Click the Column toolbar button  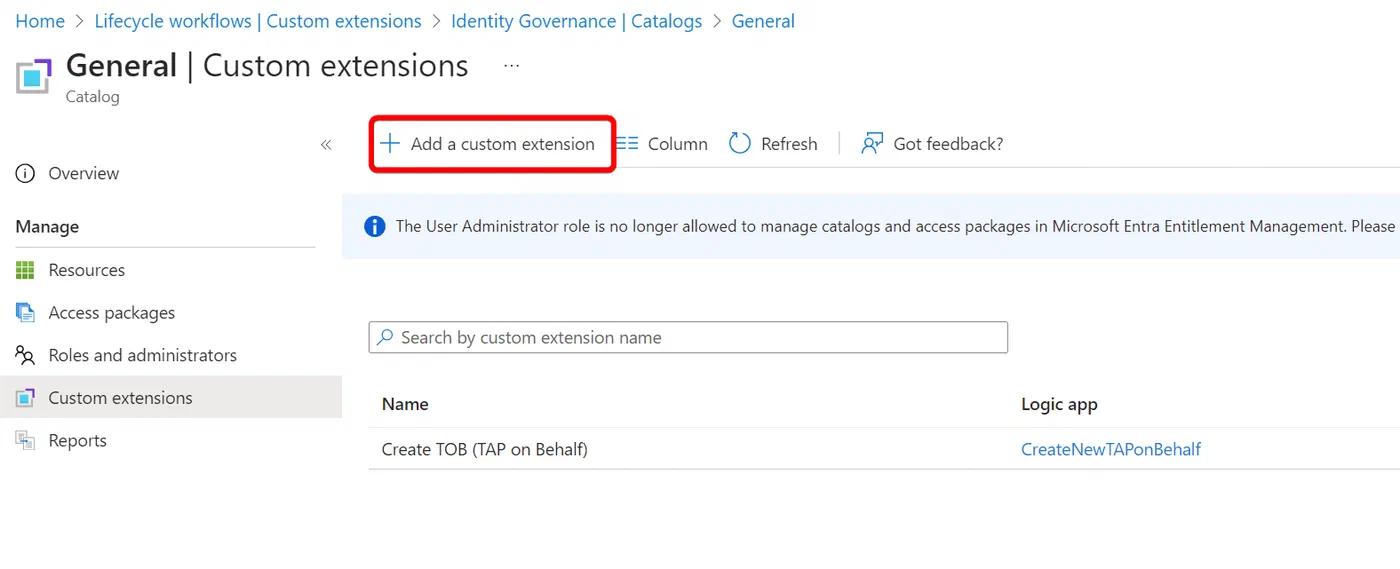tap(661, 144)
